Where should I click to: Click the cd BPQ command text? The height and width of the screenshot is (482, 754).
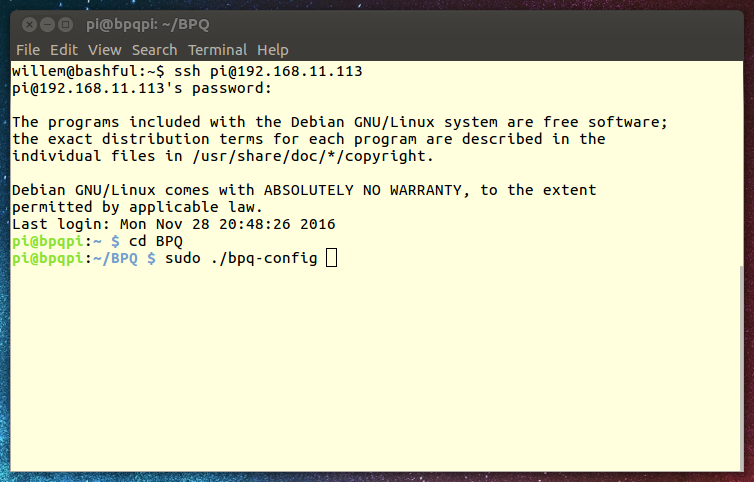click(155, 241)
